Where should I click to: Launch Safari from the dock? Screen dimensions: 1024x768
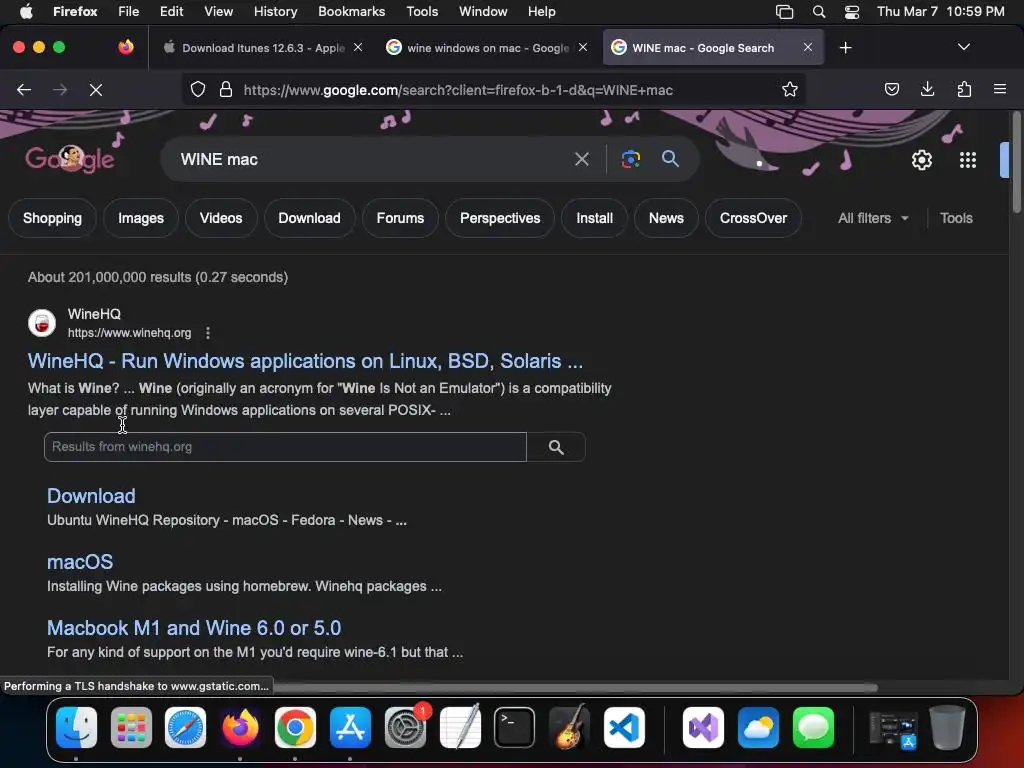click(185, 727)
